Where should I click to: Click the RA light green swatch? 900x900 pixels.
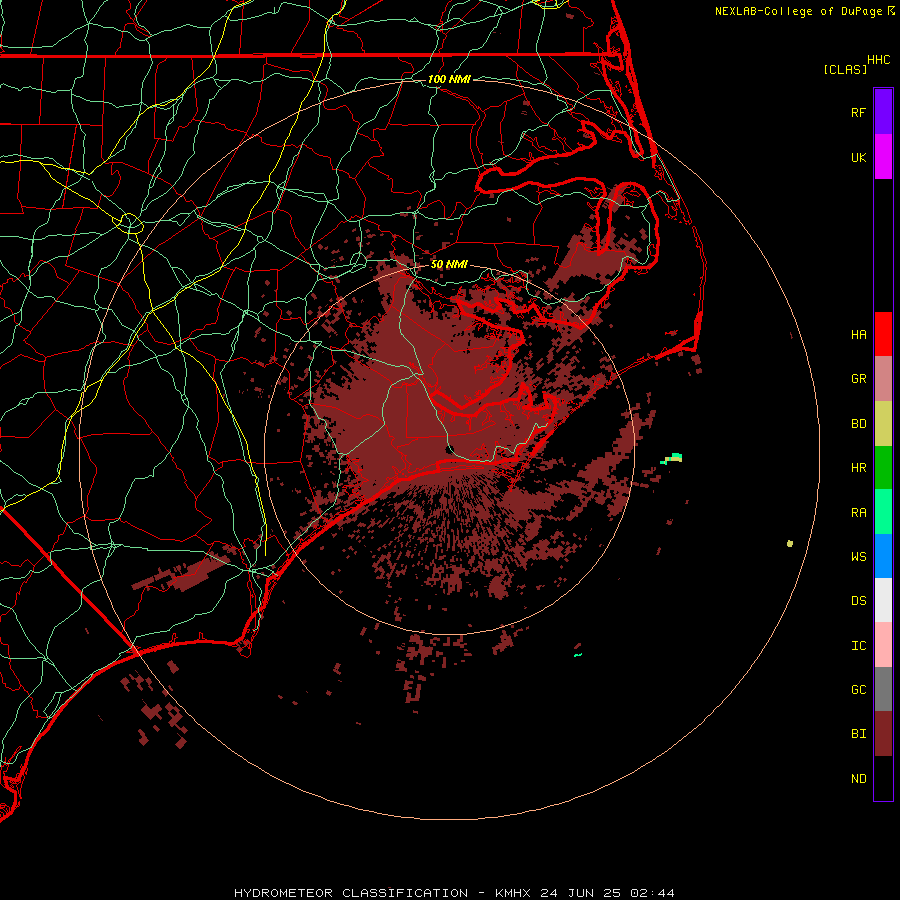883,512
